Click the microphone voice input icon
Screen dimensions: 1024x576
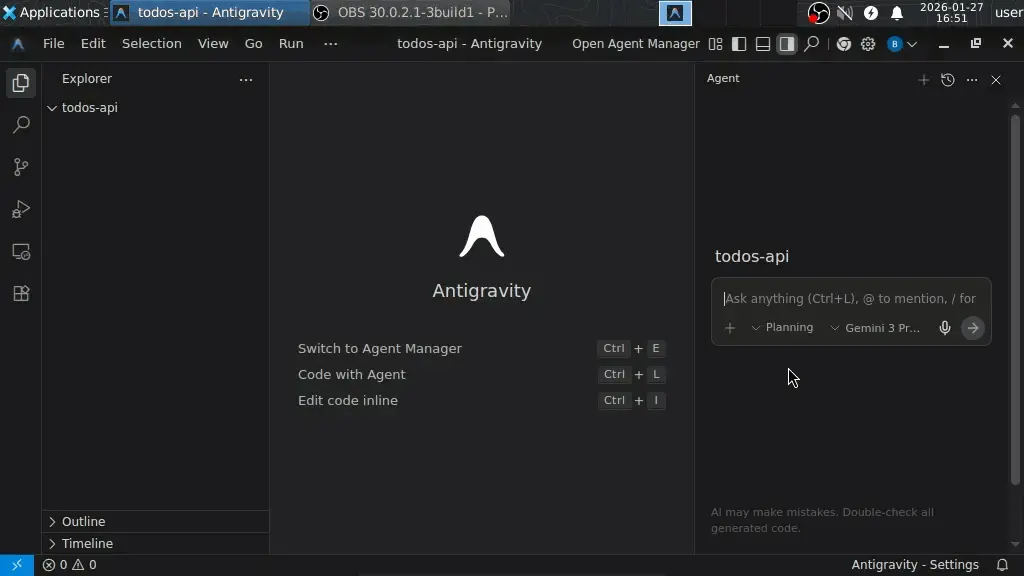944,328
